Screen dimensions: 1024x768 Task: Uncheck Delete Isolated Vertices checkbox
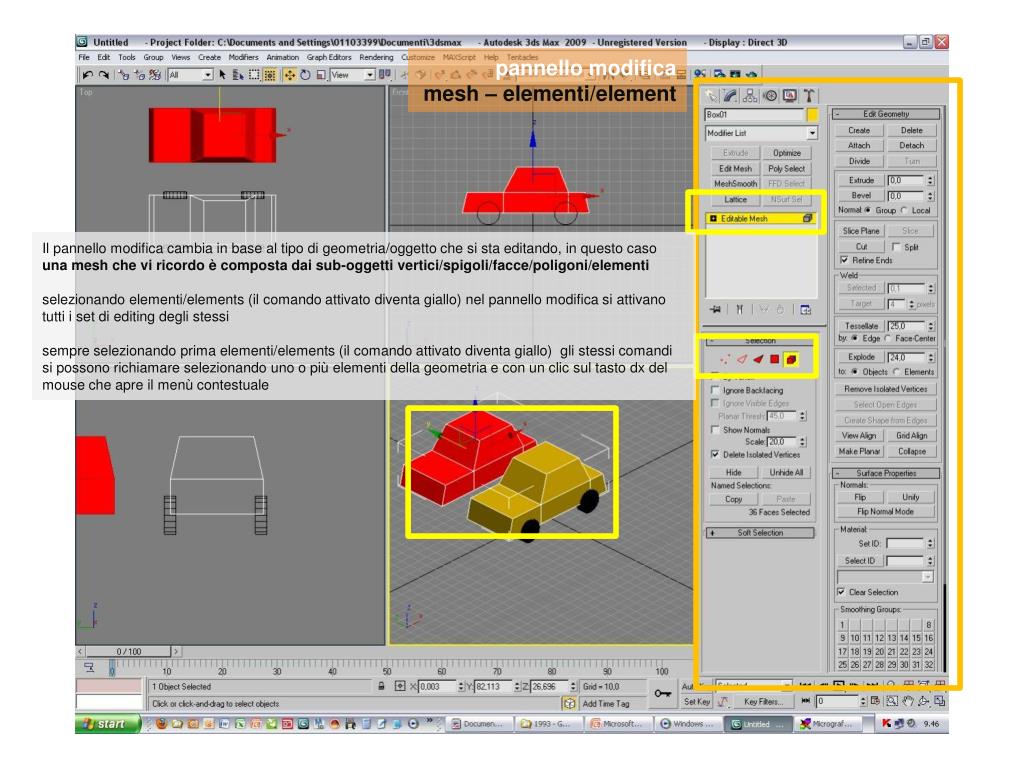[x=715, y=455]
